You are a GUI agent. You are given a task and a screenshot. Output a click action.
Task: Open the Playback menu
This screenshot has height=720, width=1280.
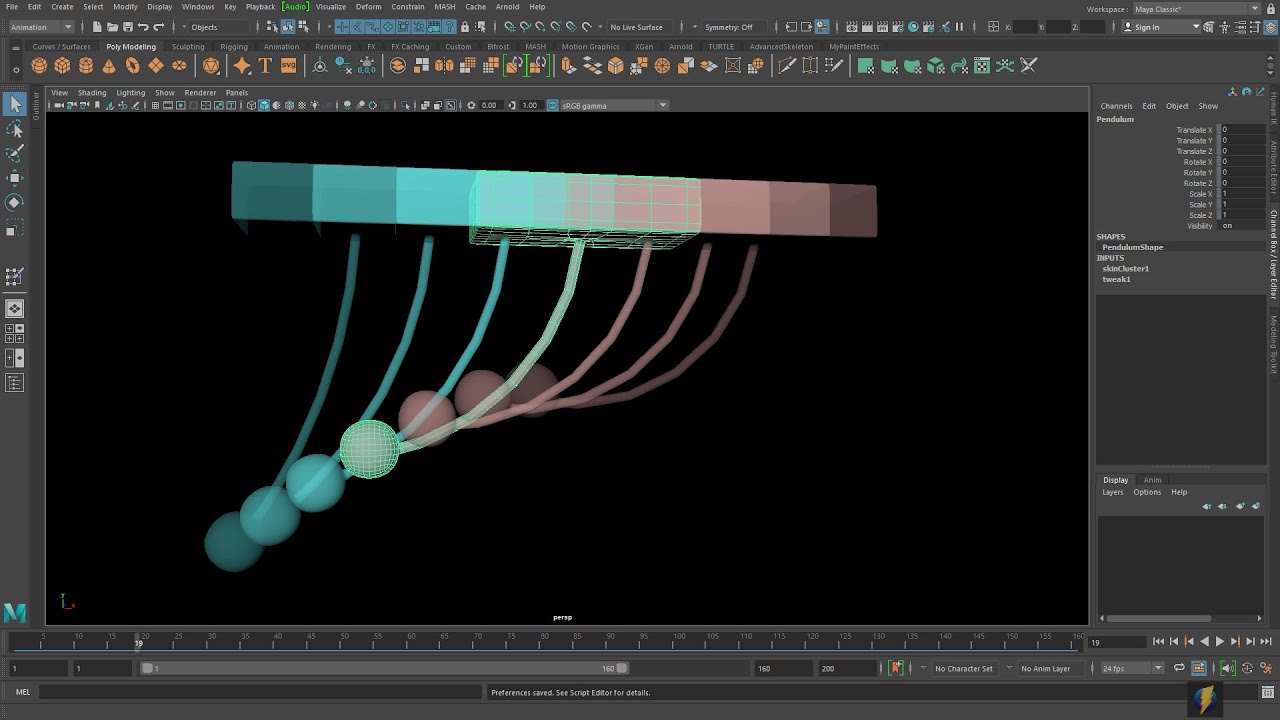[x=260, y=7]
